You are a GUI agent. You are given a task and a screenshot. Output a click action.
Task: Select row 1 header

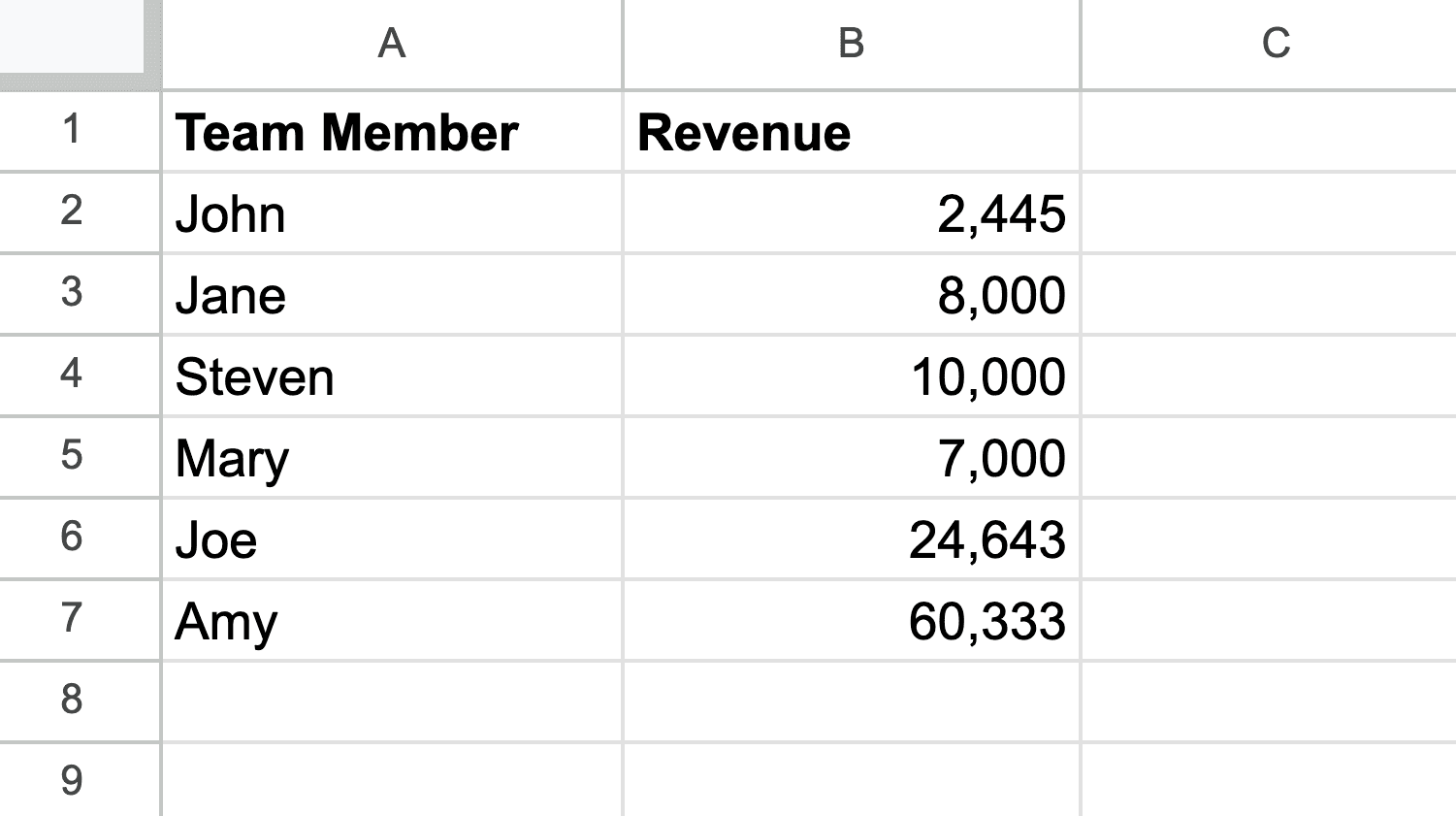[73, 131]
